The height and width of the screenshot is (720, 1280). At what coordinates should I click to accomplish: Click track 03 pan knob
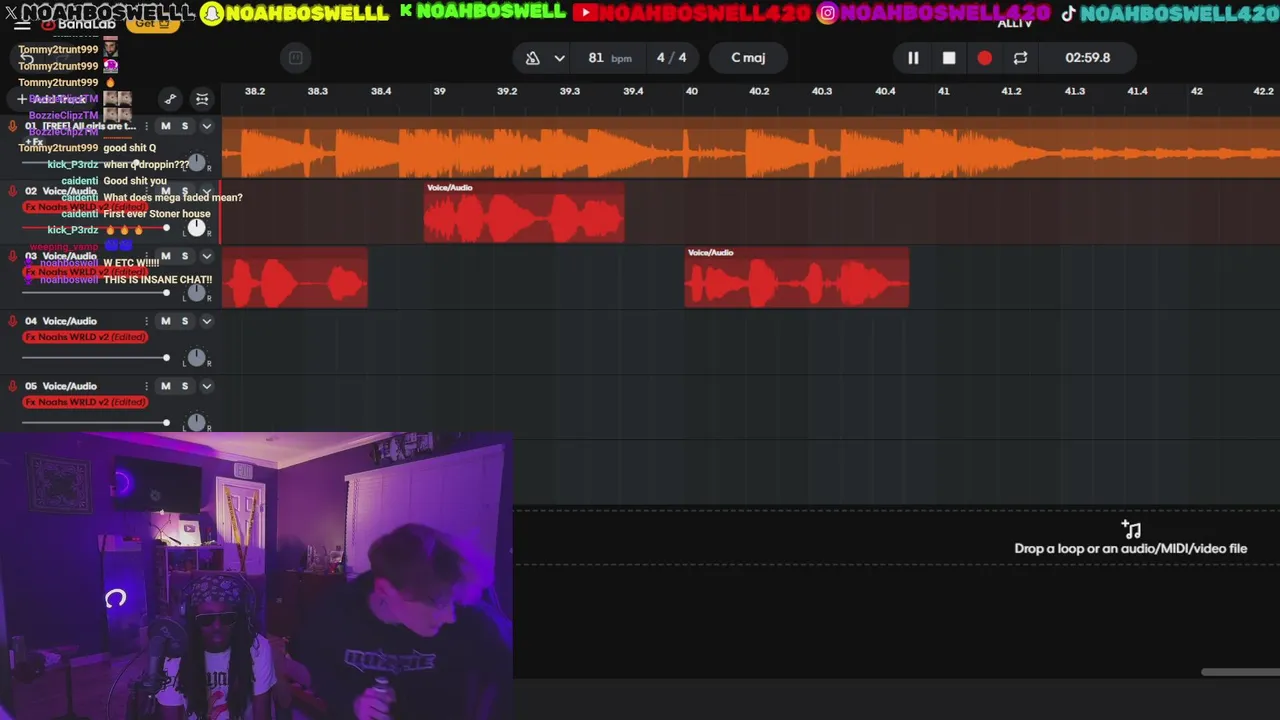click(x=197, y=293)
